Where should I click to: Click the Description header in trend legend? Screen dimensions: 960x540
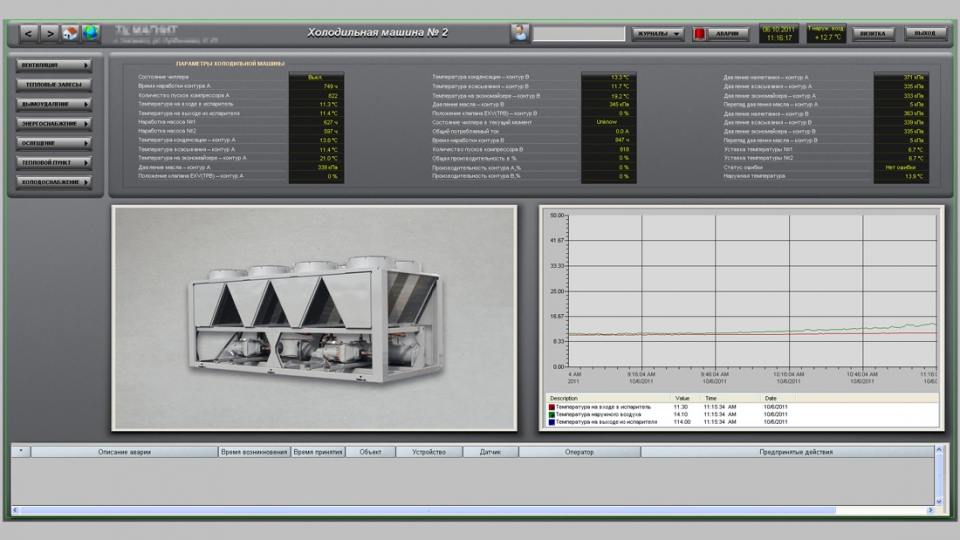608,399
